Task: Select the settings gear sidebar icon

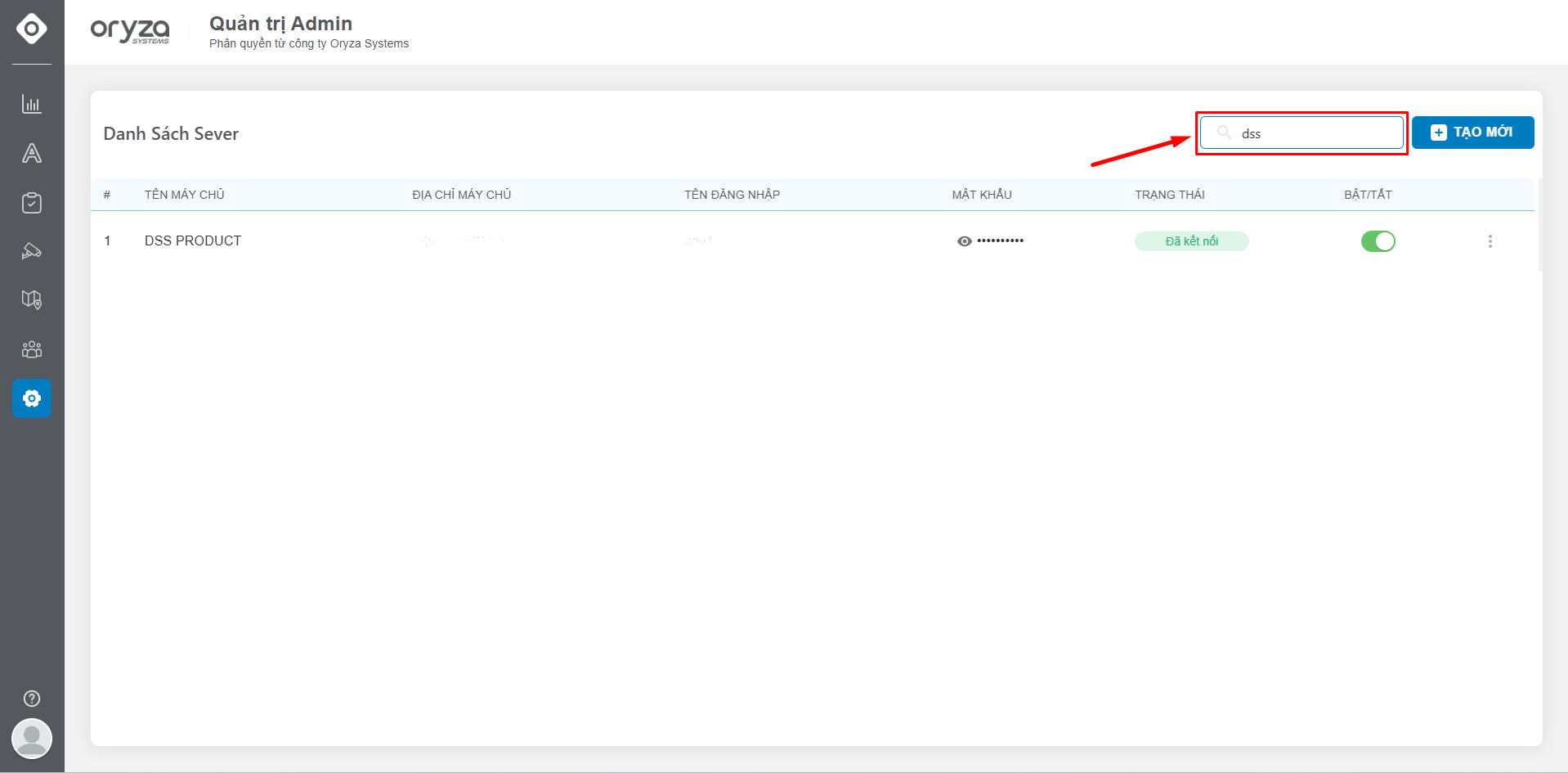Action: point(32,398)
